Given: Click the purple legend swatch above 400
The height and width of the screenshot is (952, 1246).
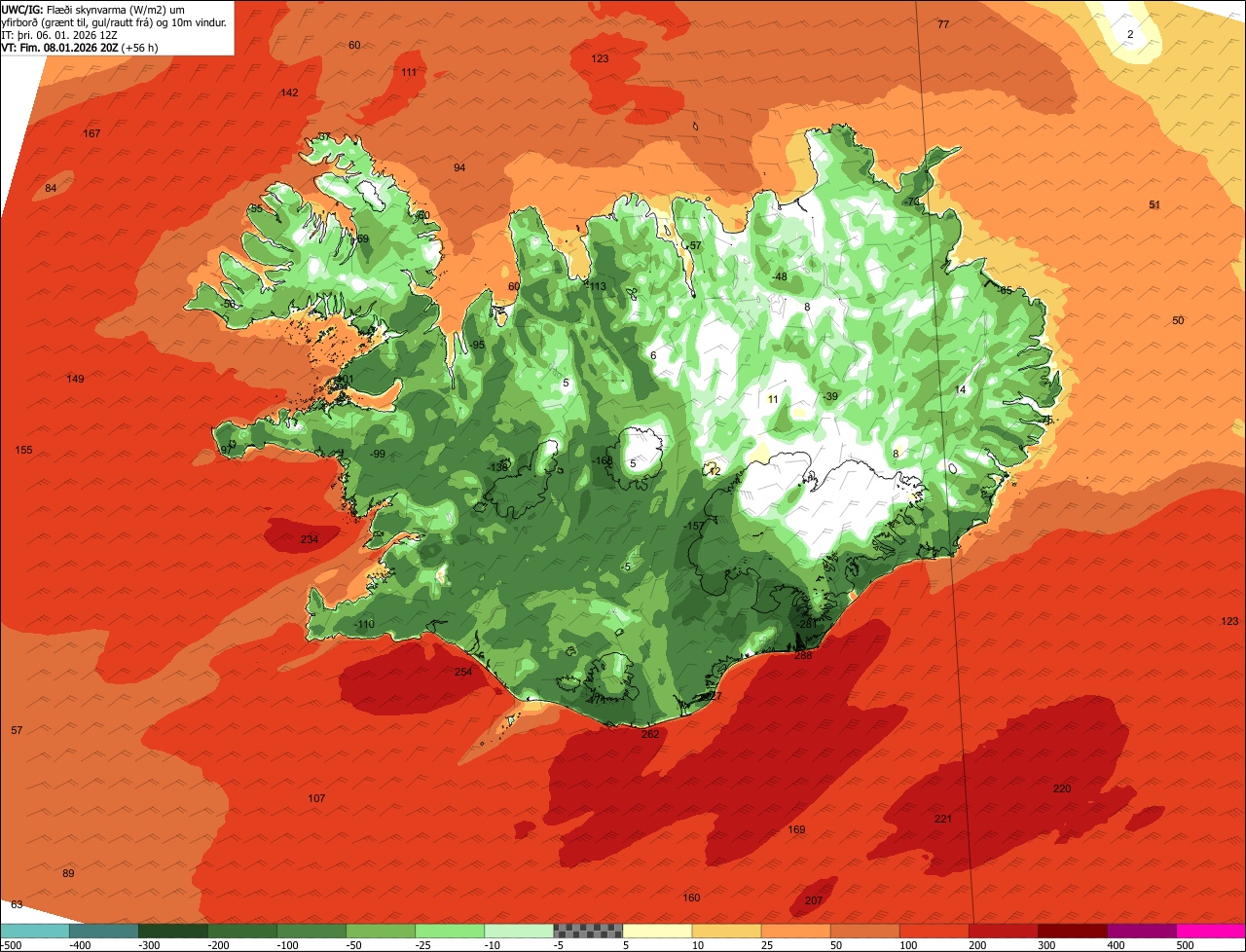Looking at the screenshot, I should tap(1142, 931).
